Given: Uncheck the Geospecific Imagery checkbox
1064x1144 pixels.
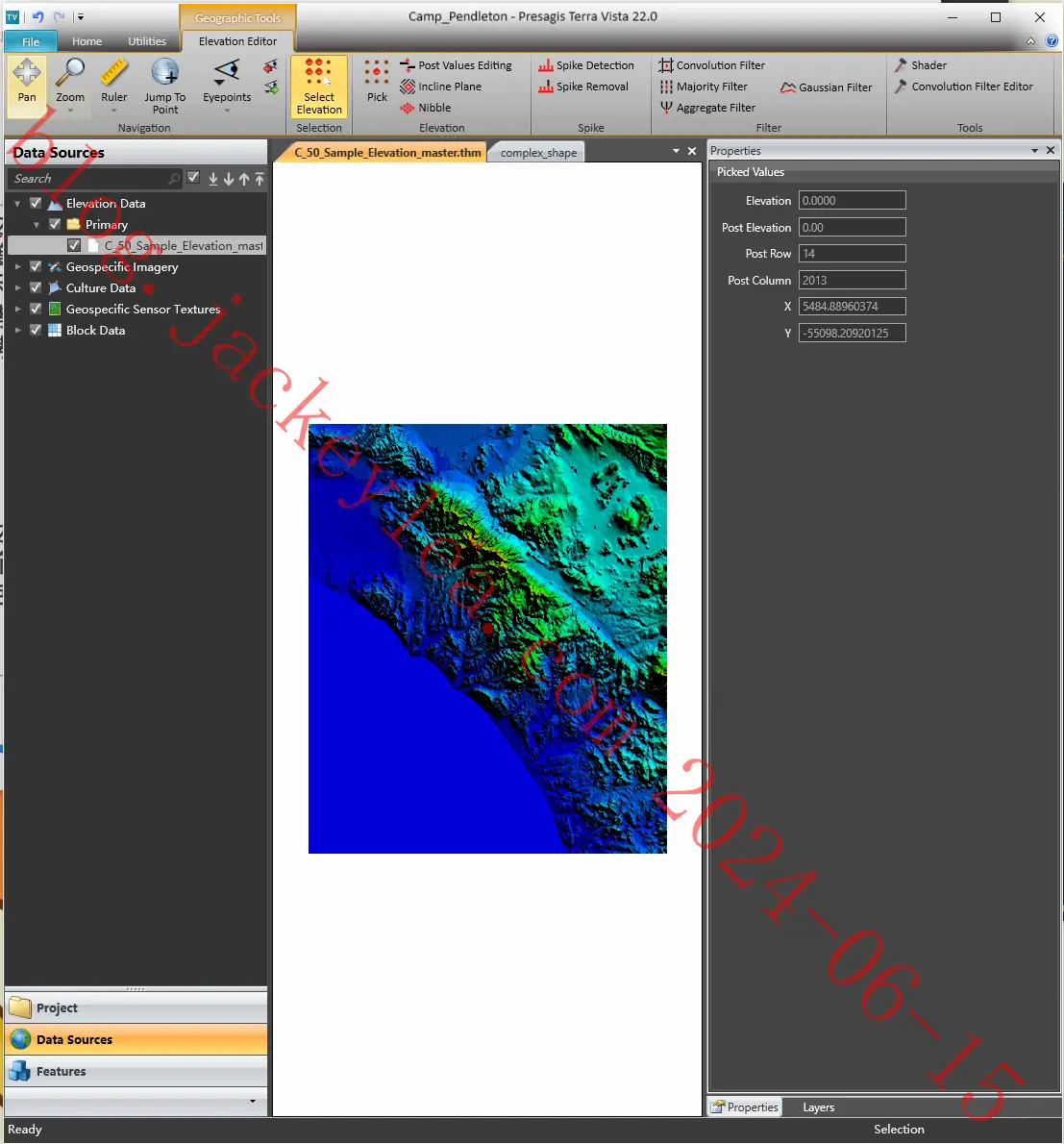Looking at the screenshot, I should pos(36,267).
